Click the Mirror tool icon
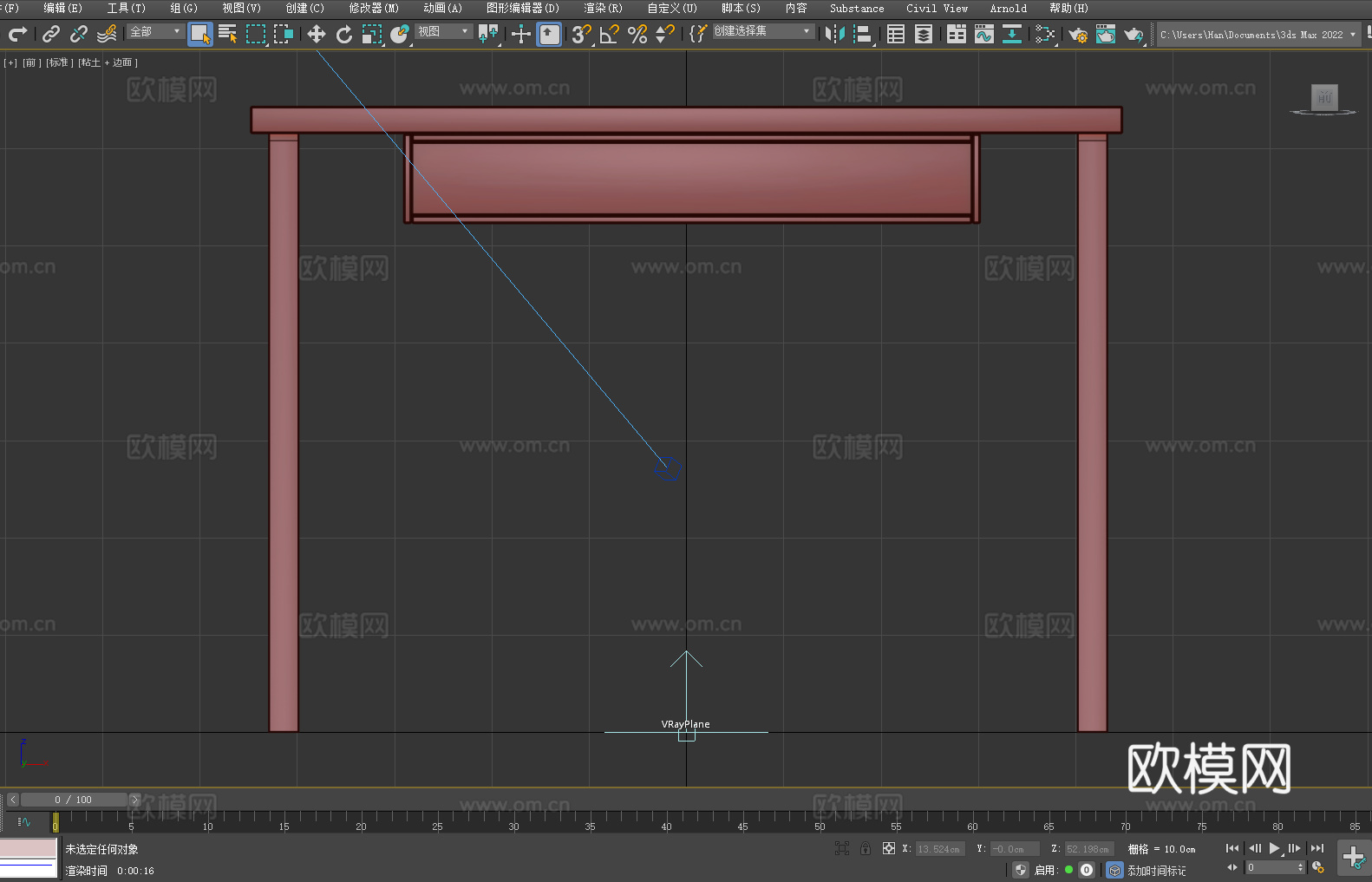This screenshot has height=882, width=1372. 835,34
